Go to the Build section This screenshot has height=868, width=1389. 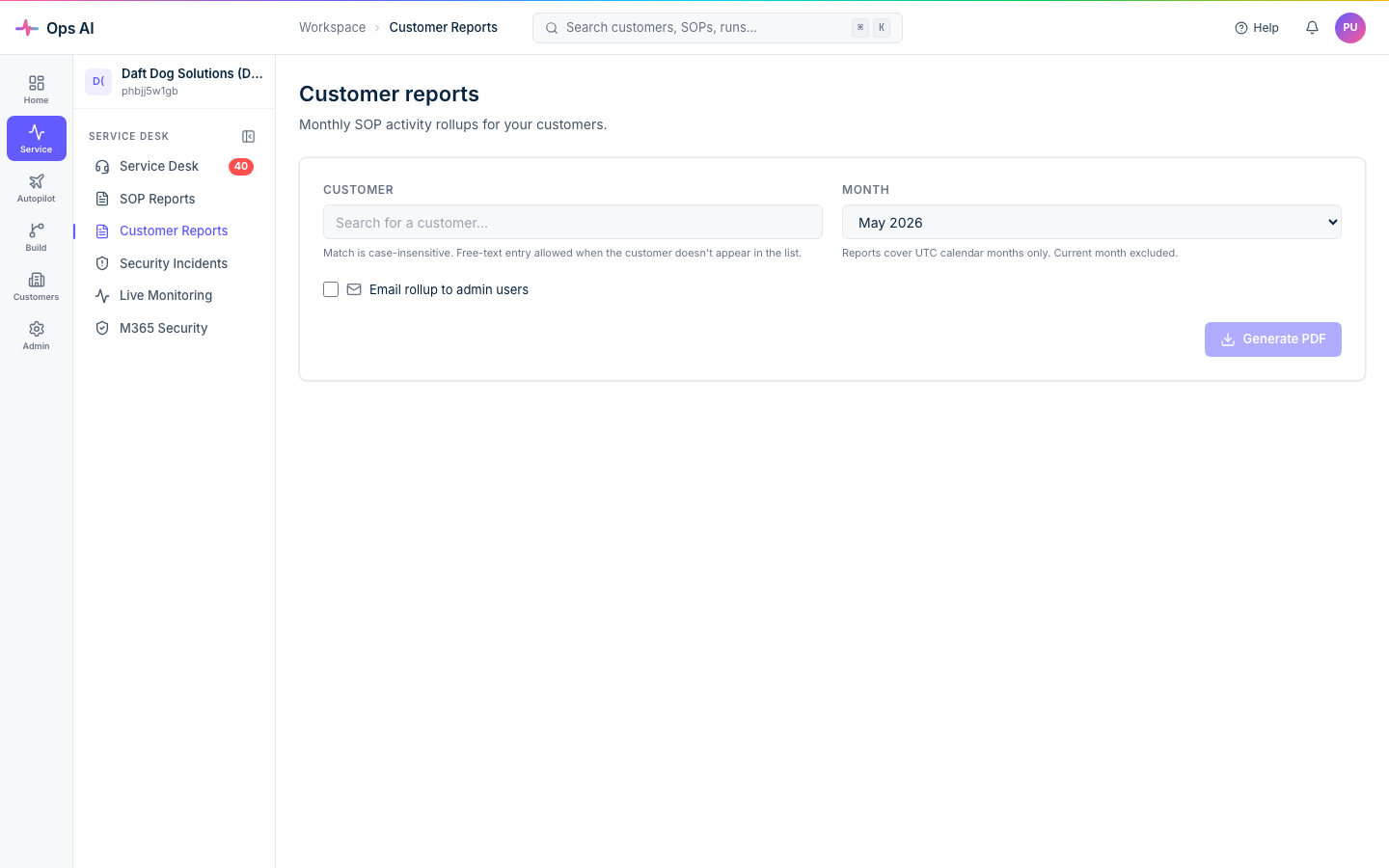(x=37, y=236)
